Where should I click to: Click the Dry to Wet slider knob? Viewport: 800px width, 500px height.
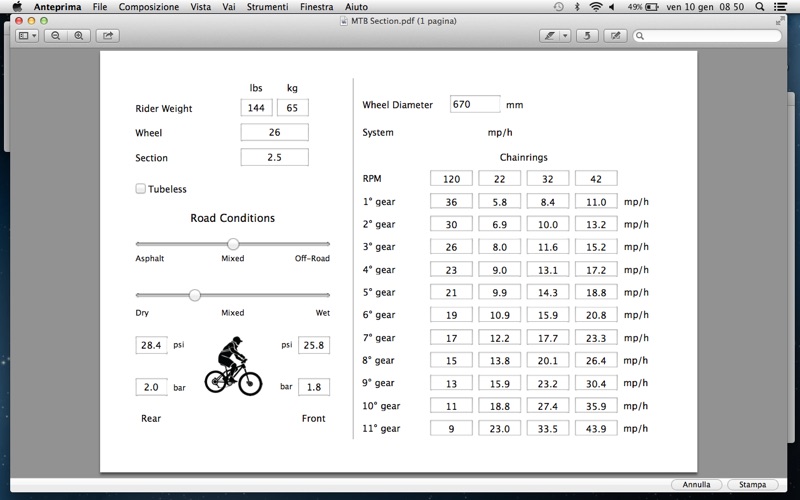(194, 295)
